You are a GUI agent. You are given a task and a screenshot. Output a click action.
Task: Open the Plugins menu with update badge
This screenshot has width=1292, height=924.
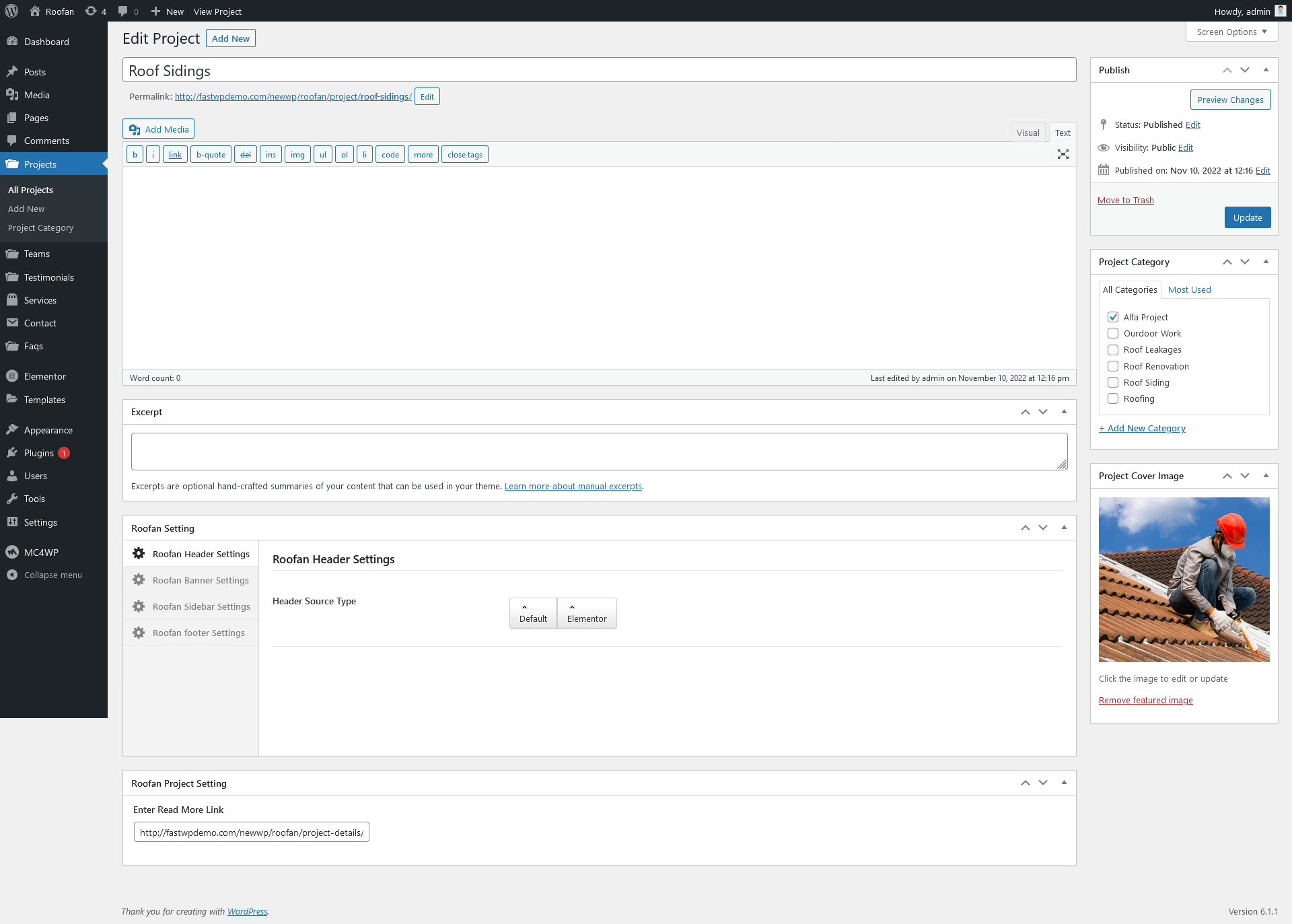[x=39, y=453]
